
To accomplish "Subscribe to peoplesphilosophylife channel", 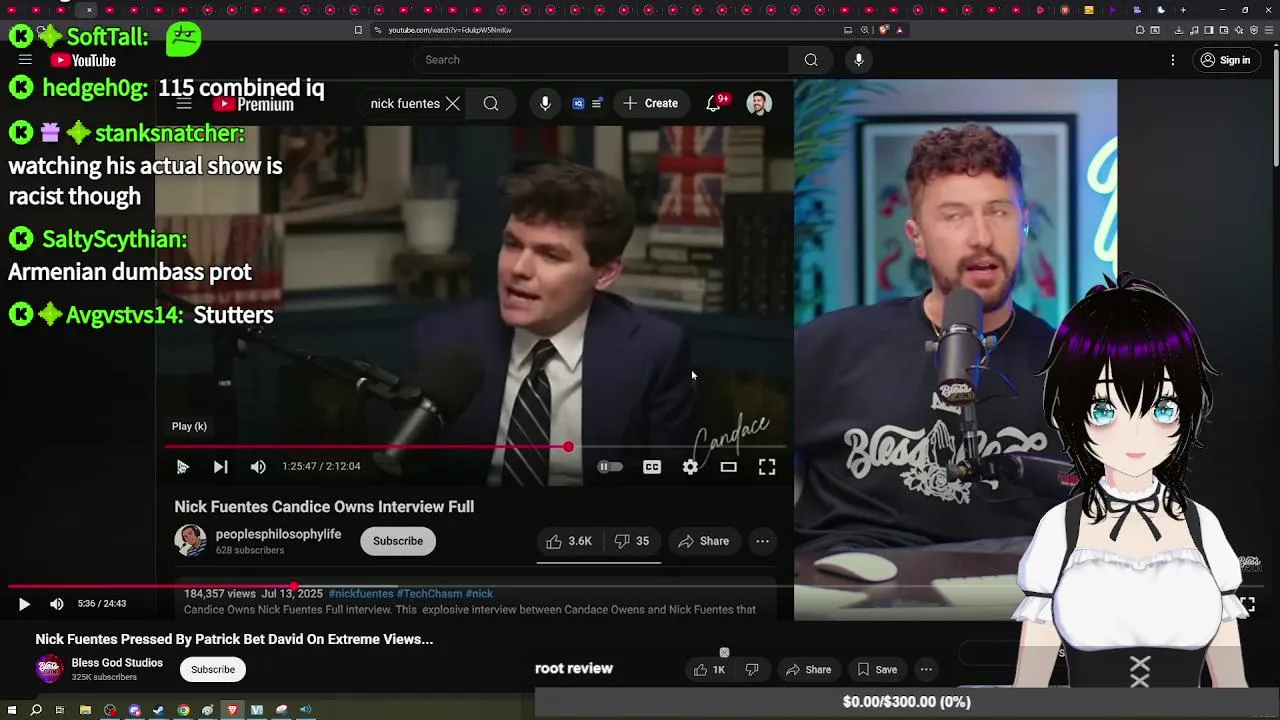I will pos(398,541).
